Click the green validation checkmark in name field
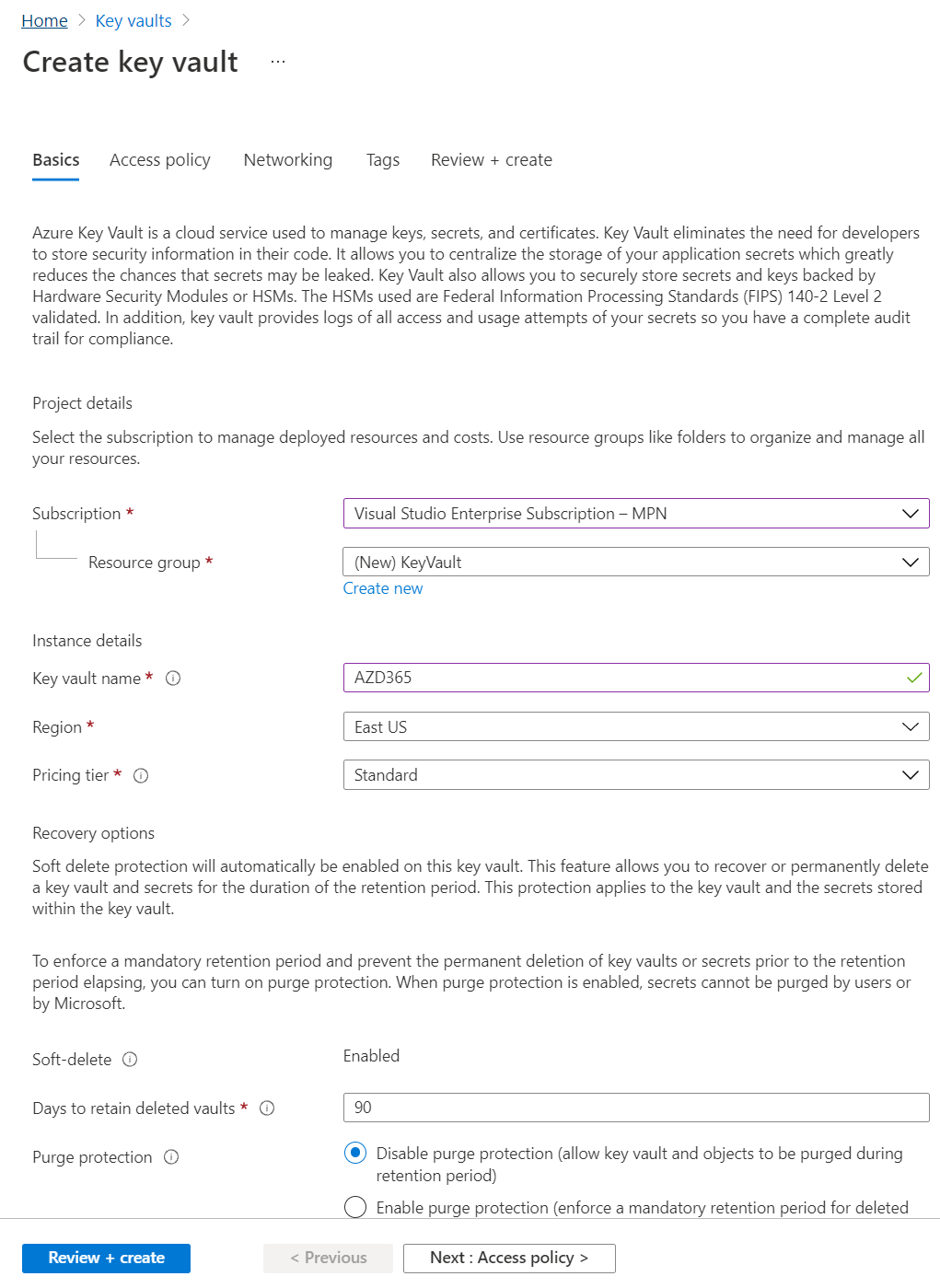Viewport: 940px width, 1288px height. tap(912, 678)
